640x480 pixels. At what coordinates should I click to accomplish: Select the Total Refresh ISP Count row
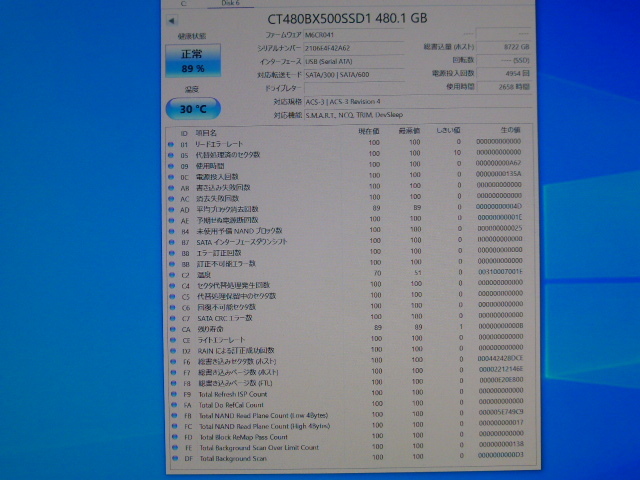pos(348,393)
